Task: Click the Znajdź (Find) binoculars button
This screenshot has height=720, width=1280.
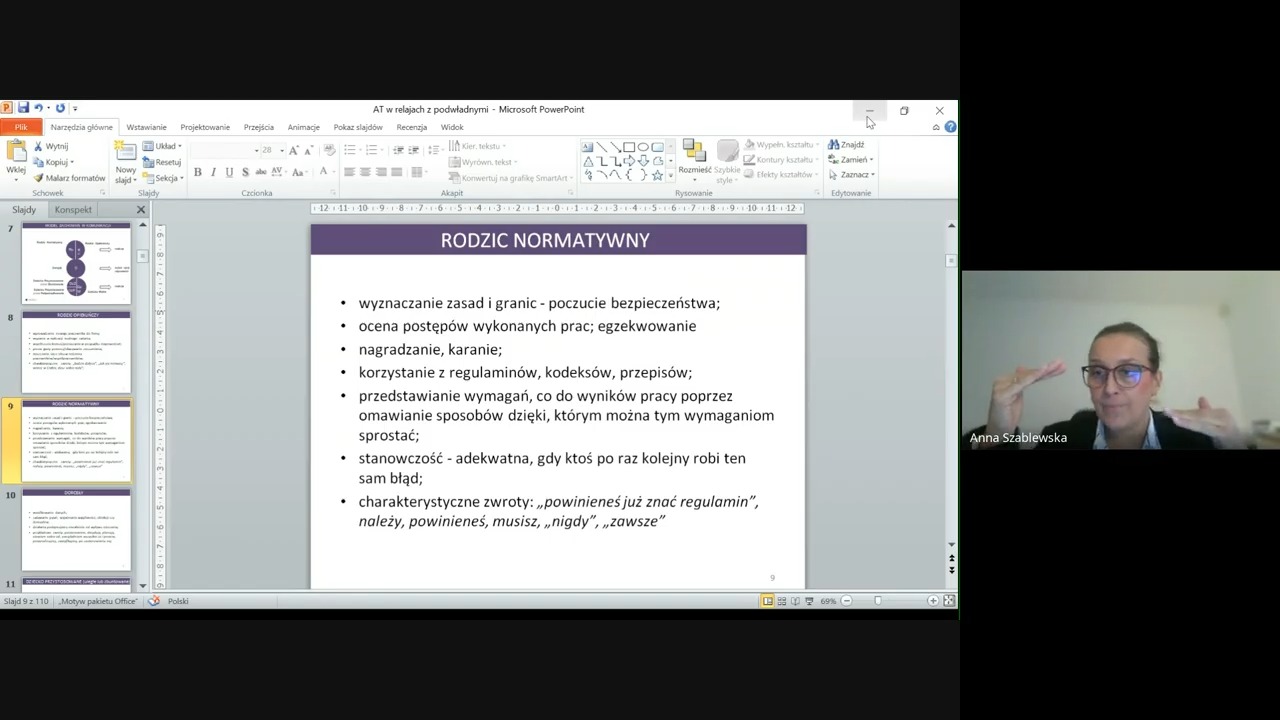Action: tap(846, 145)
